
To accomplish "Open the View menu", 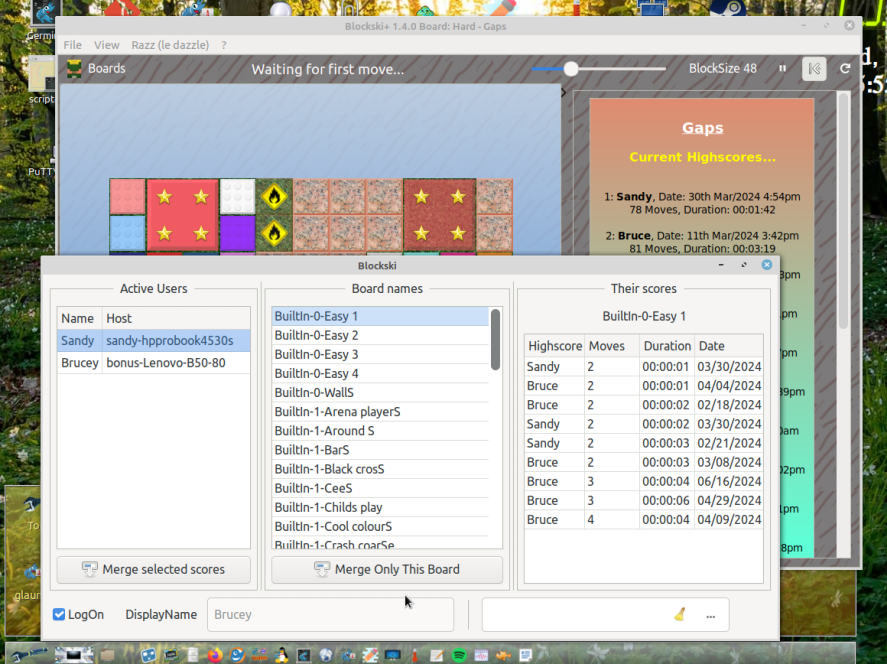I will 106,45.
